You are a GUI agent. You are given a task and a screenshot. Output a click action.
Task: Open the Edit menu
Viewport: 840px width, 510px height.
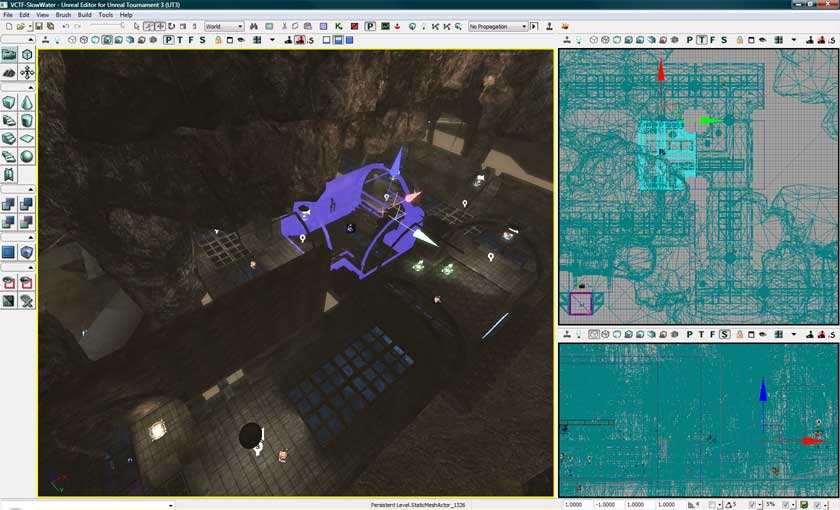pos(25,15)
